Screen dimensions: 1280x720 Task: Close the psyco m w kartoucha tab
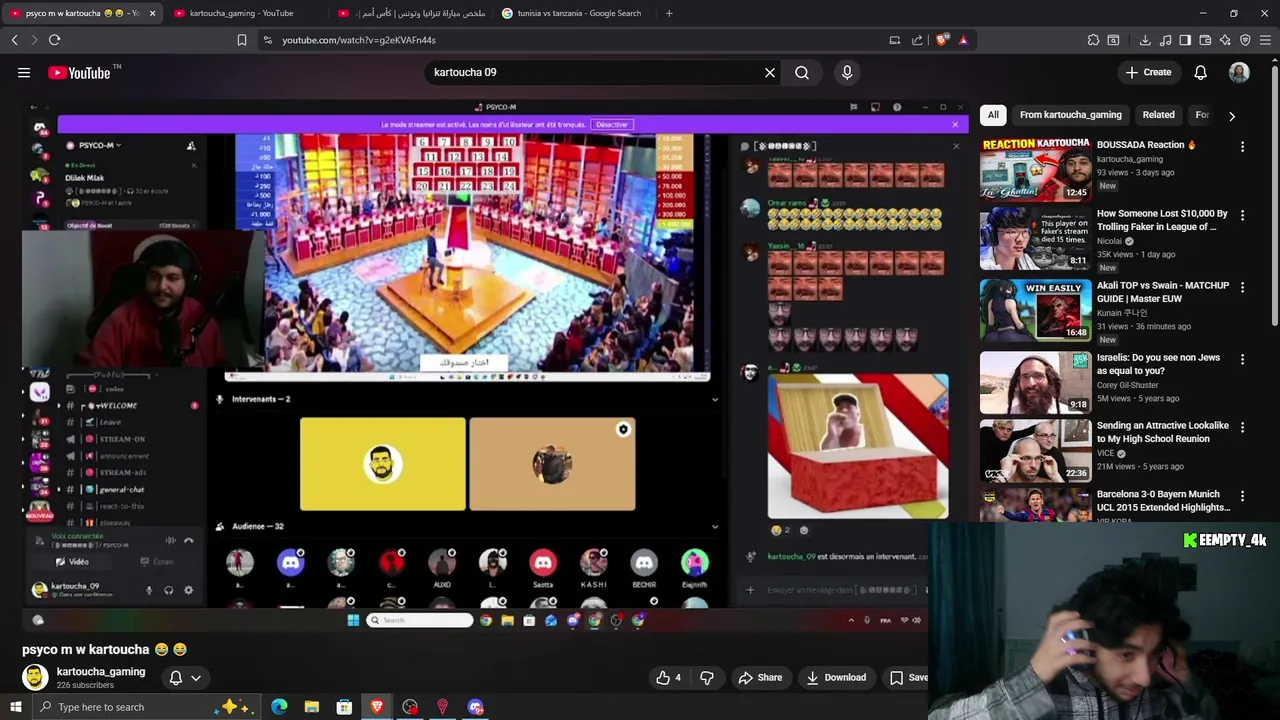[x=152, y=13]
